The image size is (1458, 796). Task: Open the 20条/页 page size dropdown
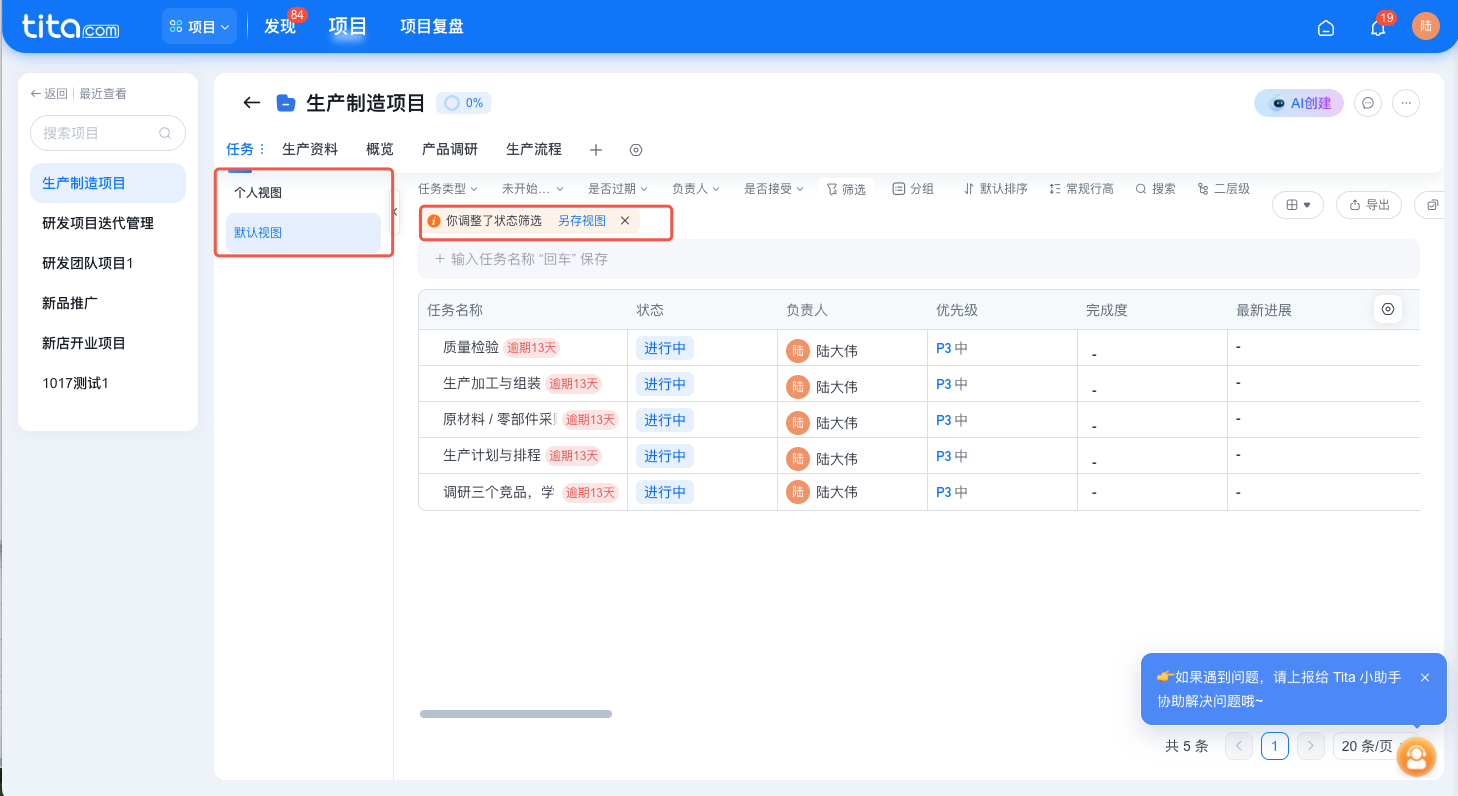[1365, 746]
